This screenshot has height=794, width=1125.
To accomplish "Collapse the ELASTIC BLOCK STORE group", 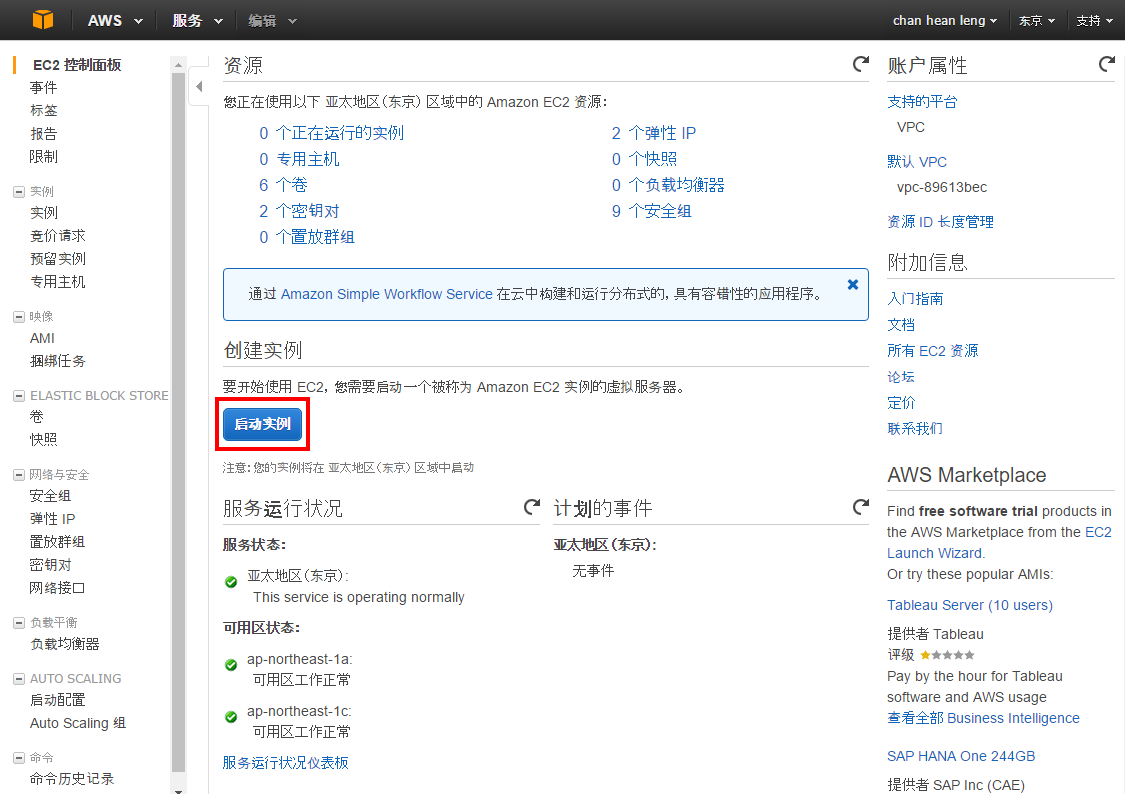I will (19, 395).
